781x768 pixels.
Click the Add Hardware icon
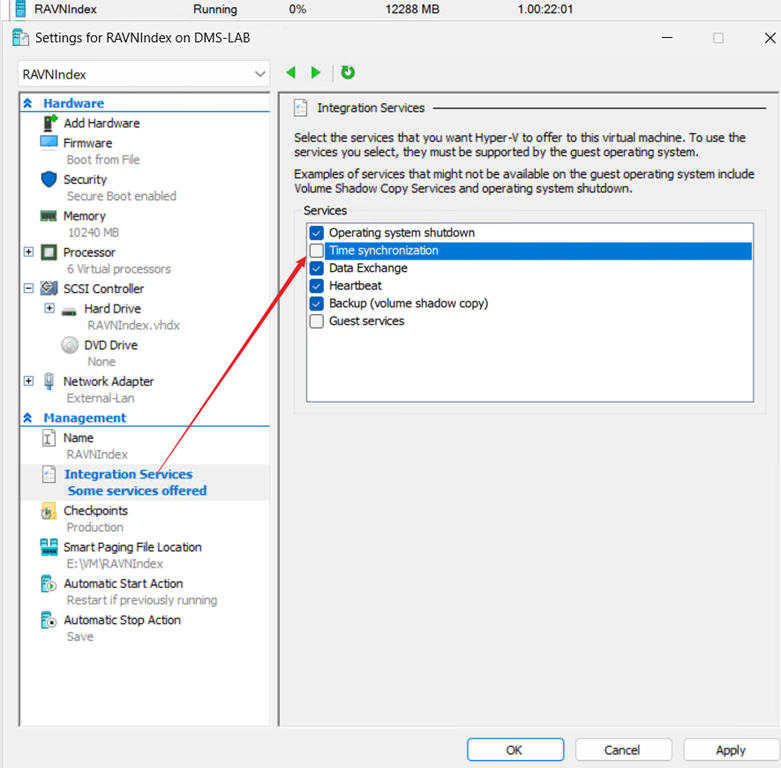[50, 123]
